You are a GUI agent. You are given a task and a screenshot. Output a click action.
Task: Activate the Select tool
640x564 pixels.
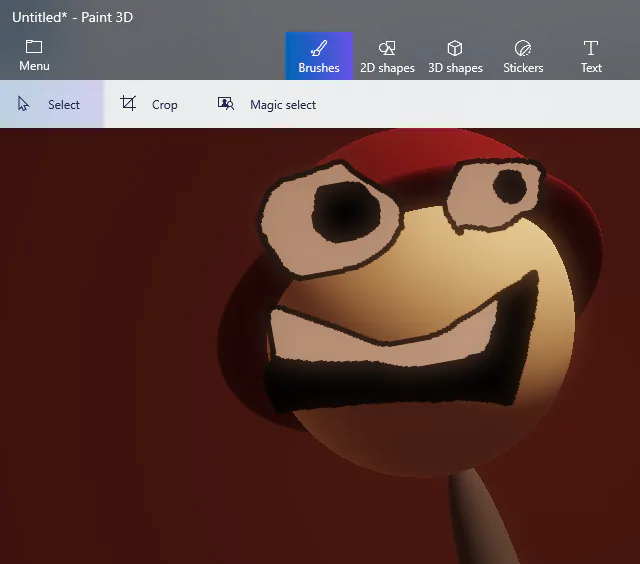[52, 104]
